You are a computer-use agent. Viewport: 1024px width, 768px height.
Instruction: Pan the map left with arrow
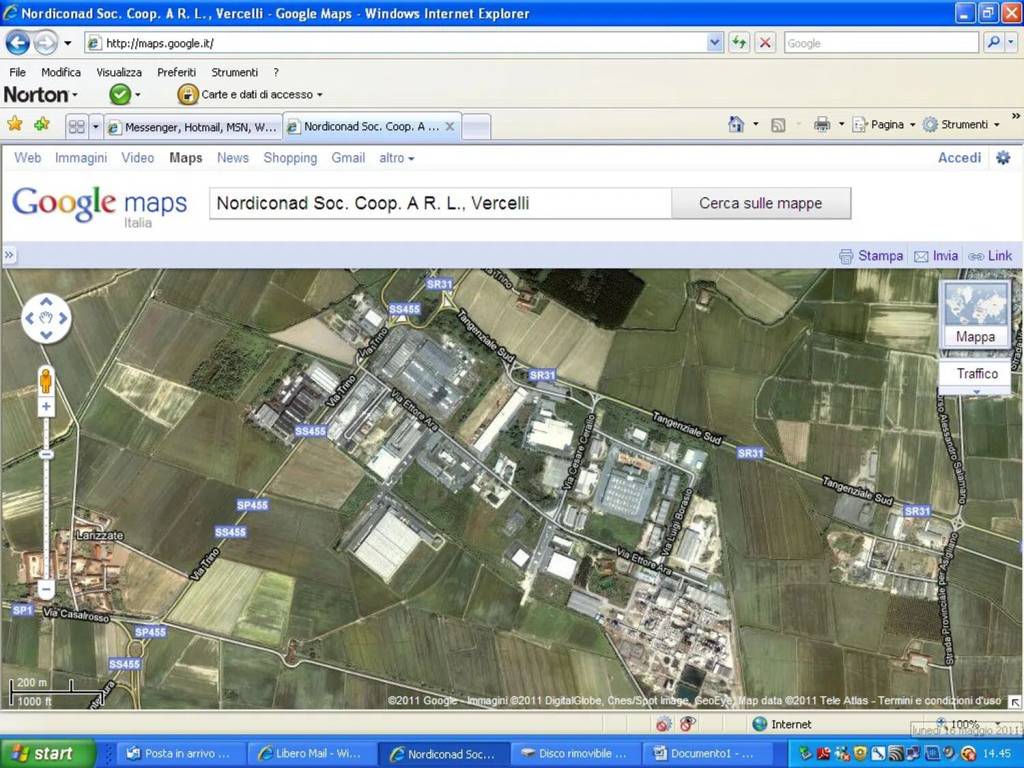pos(29,319)
